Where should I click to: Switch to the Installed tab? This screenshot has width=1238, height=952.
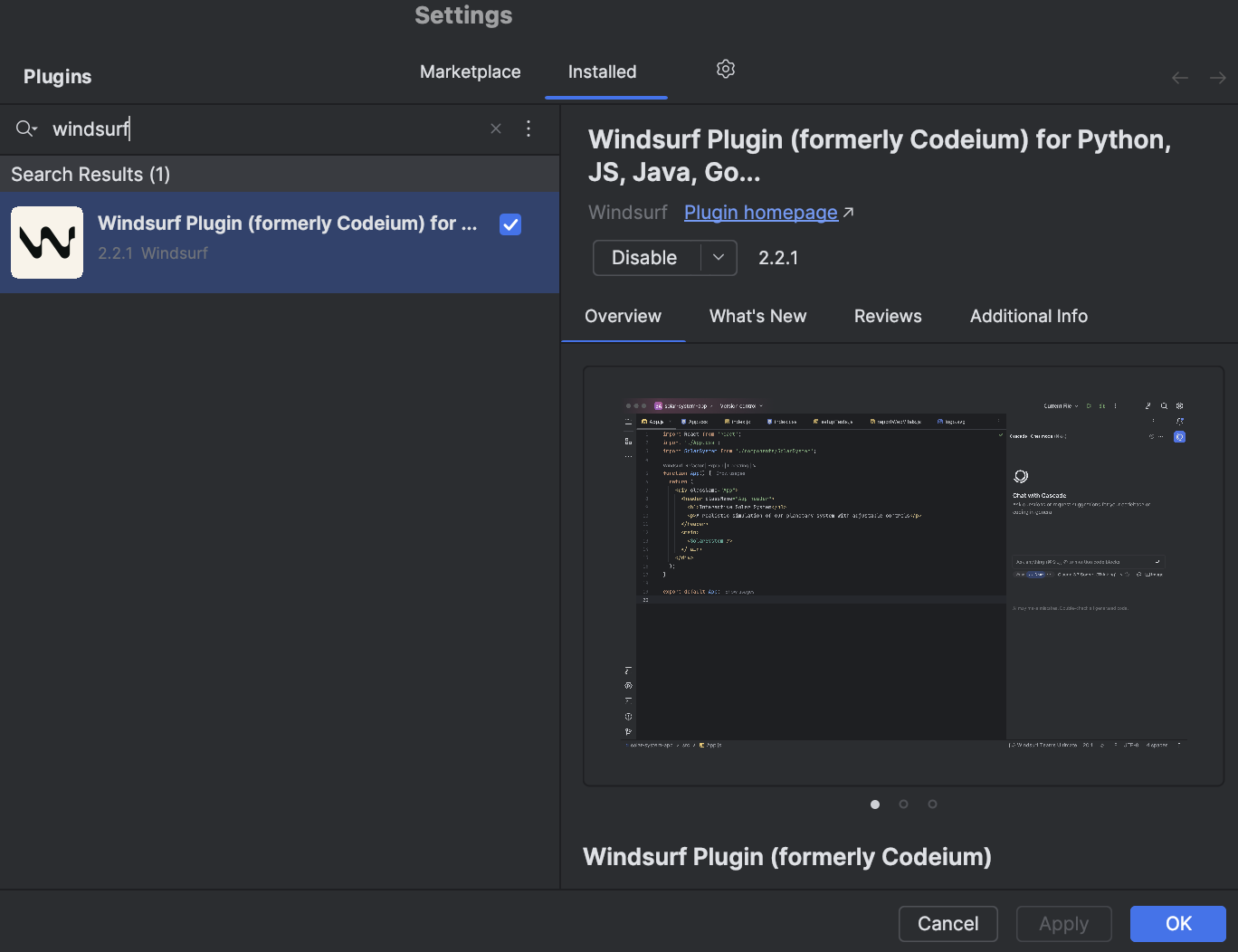click(603, 72)
